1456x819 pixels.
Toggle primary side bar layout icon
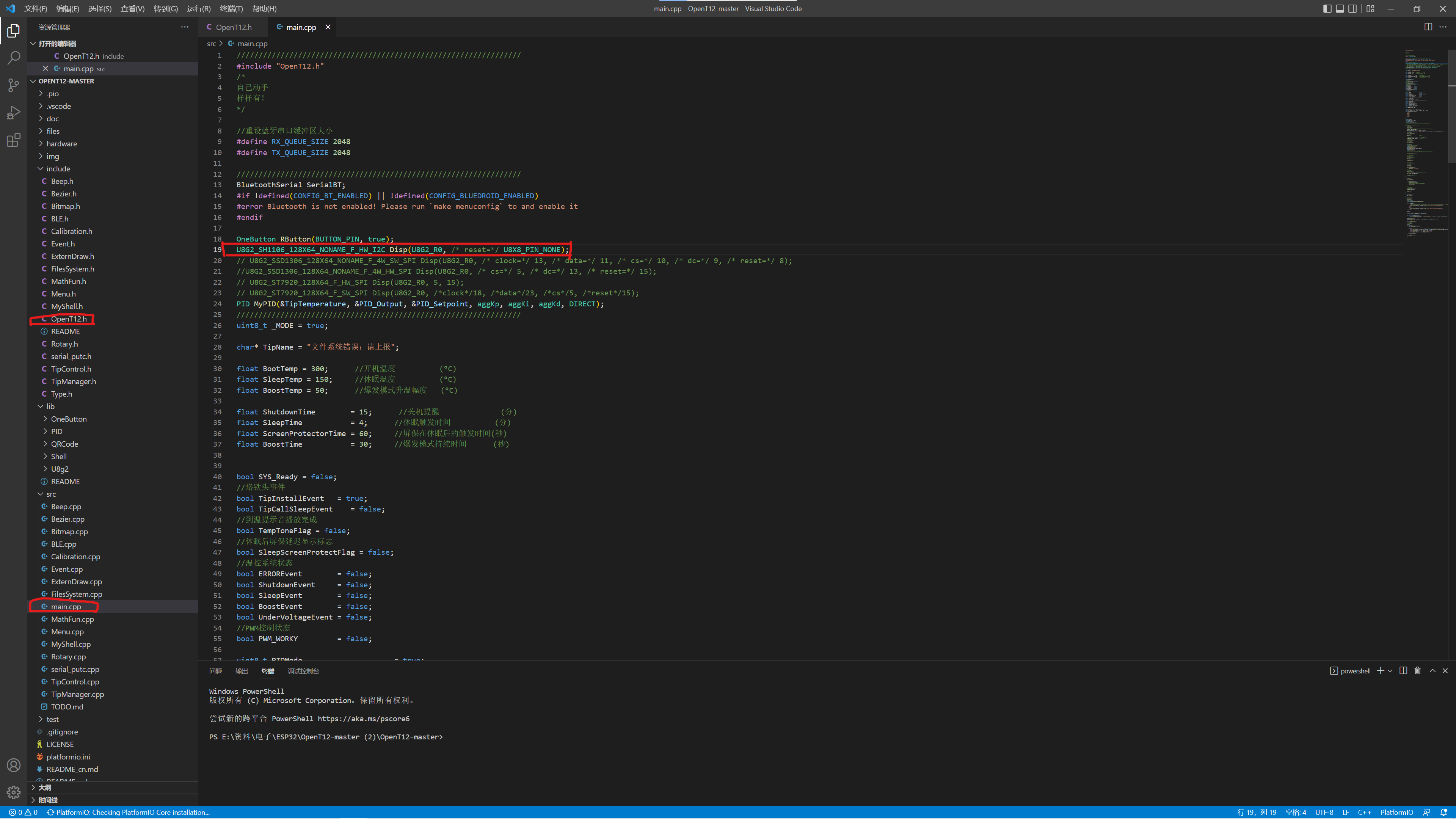point(1327,8)
